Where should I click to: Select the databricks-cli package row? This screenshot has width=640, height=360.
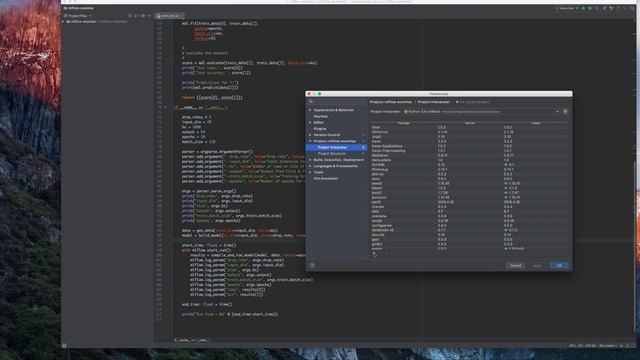point(469,230)
